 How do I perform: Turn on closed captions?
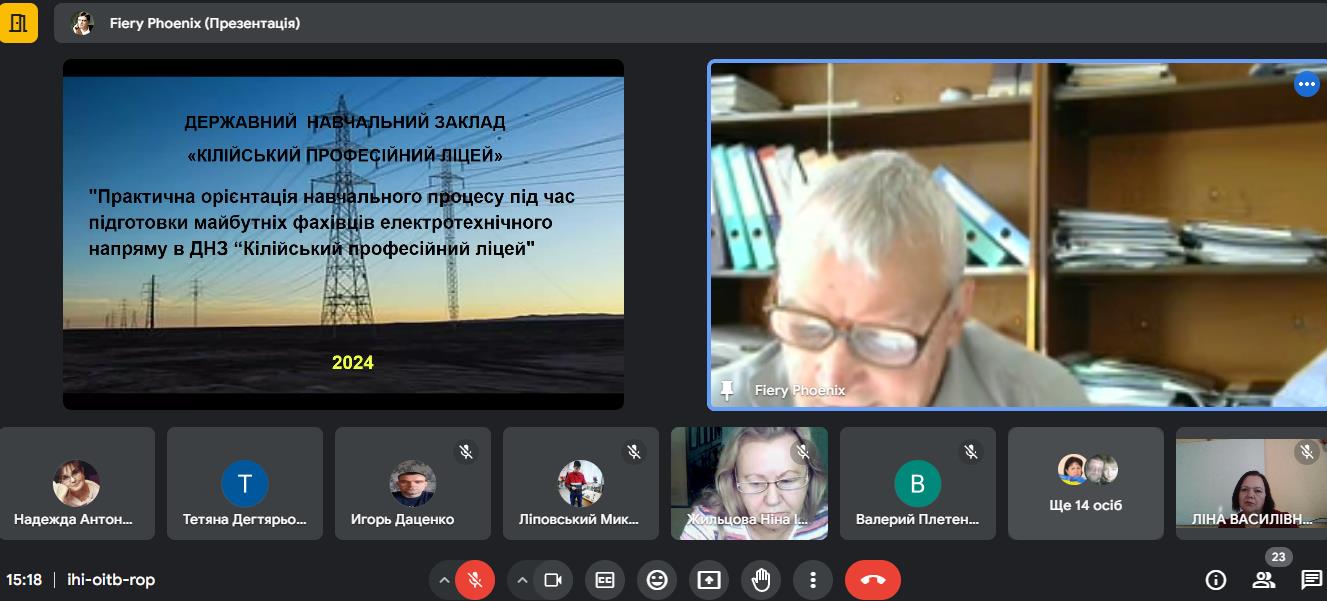605,580
